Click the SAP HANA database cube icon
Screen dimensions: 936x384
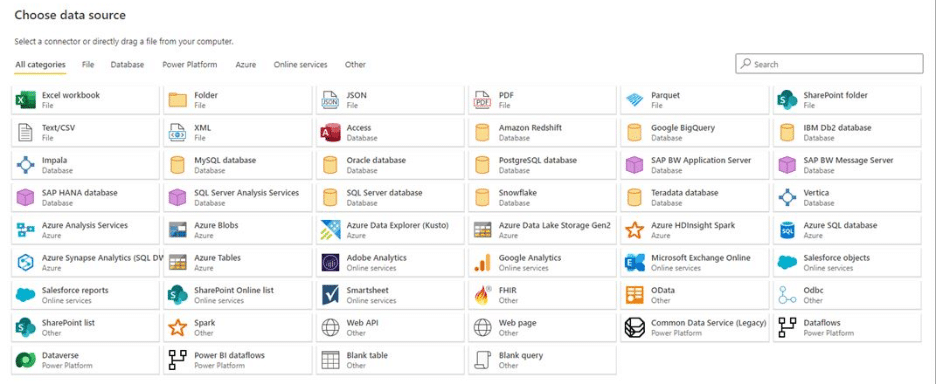[25, 198]
